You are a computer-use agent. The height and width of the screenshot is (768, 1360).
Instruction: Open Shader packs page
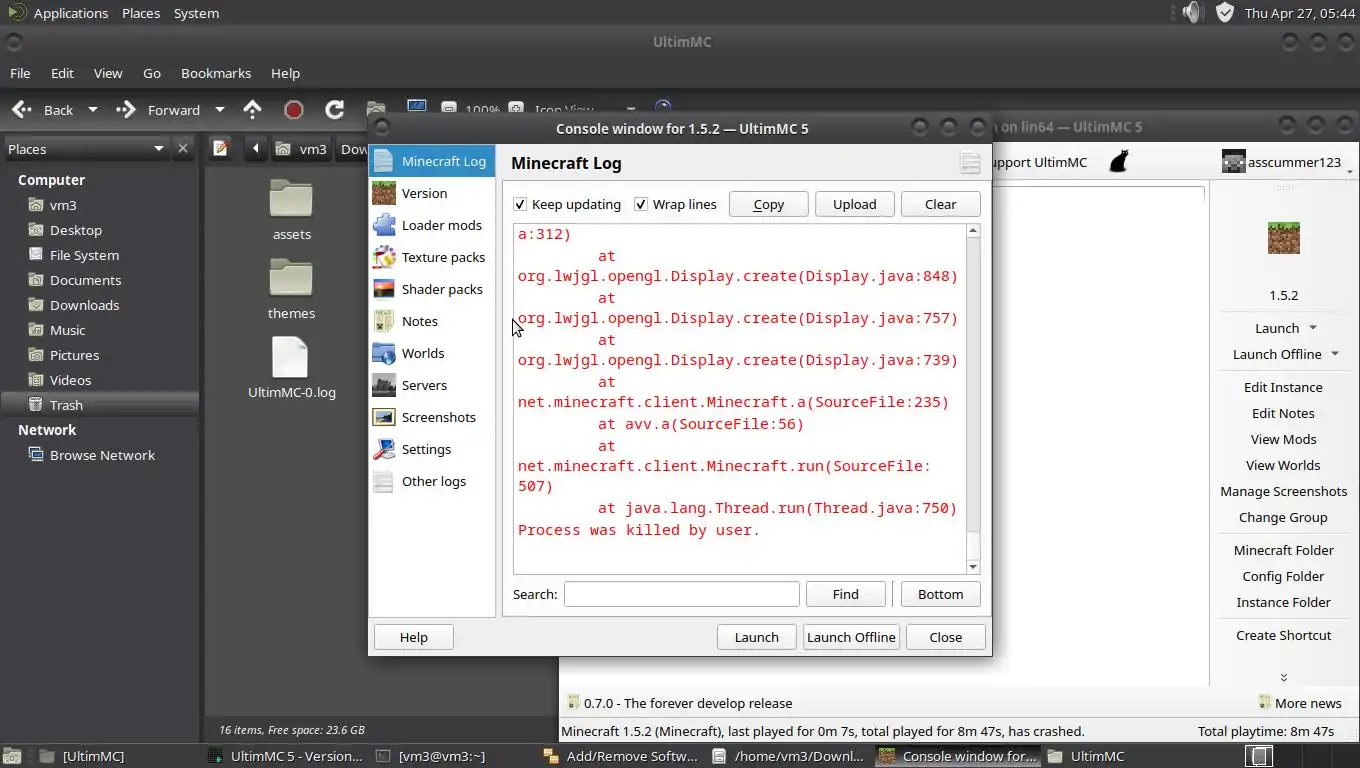(432, 289)
